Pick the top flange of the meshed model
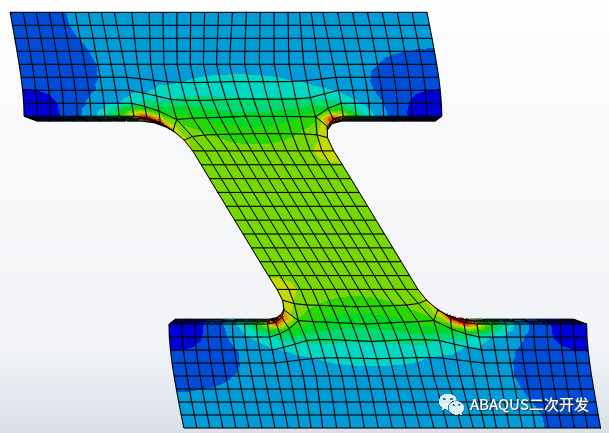Viewport: 609px width, 433px height. coord(226,65)
